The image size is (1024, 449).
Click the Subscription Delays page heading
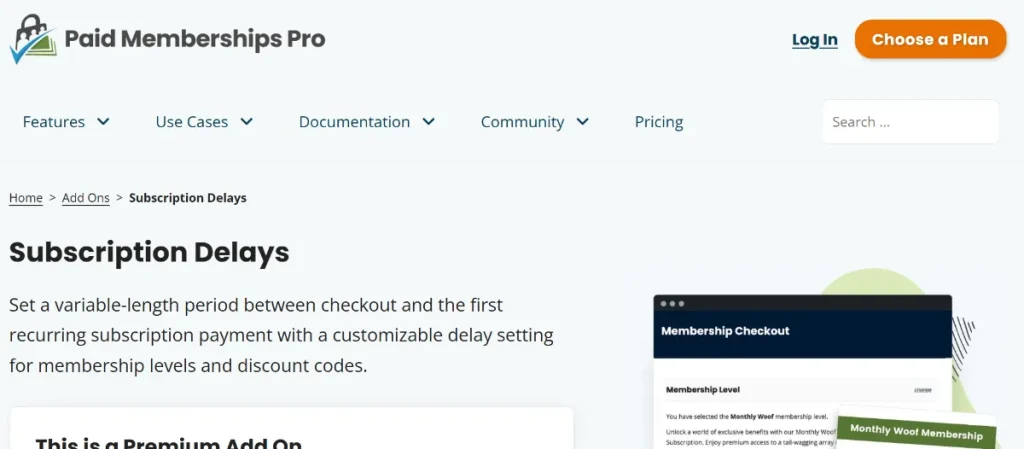pyautogui.click(x=149, y=252)
